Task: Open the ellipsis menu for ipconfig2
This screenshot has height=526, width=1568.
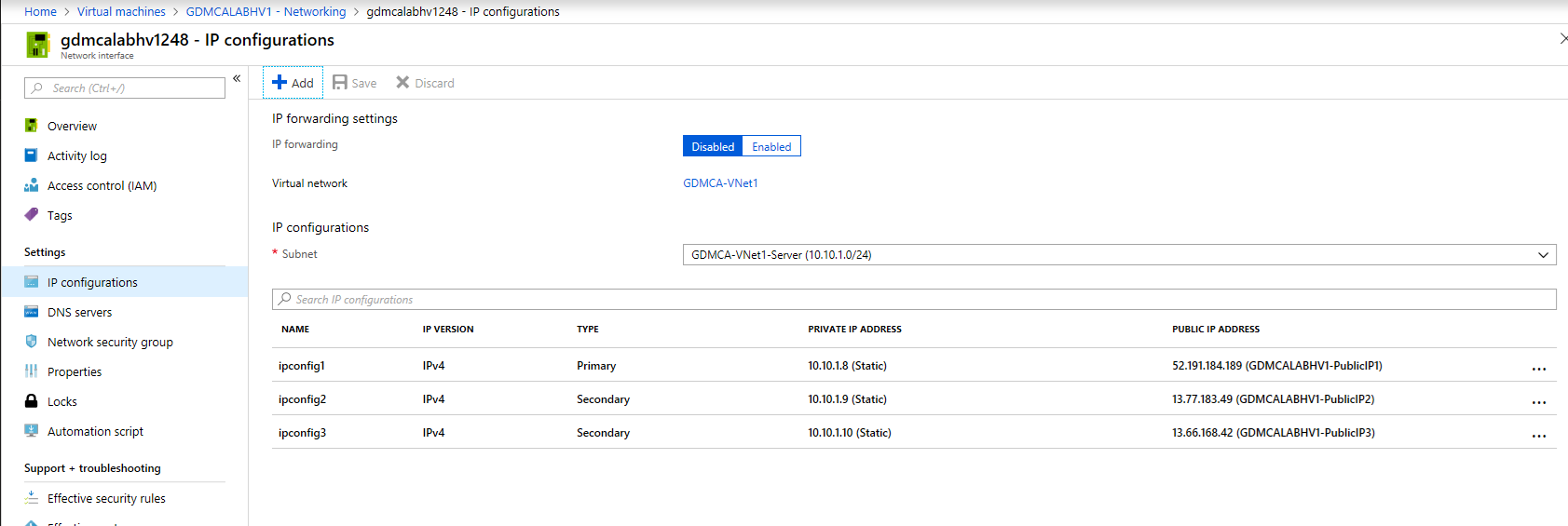Action: tap(1539, 402)
